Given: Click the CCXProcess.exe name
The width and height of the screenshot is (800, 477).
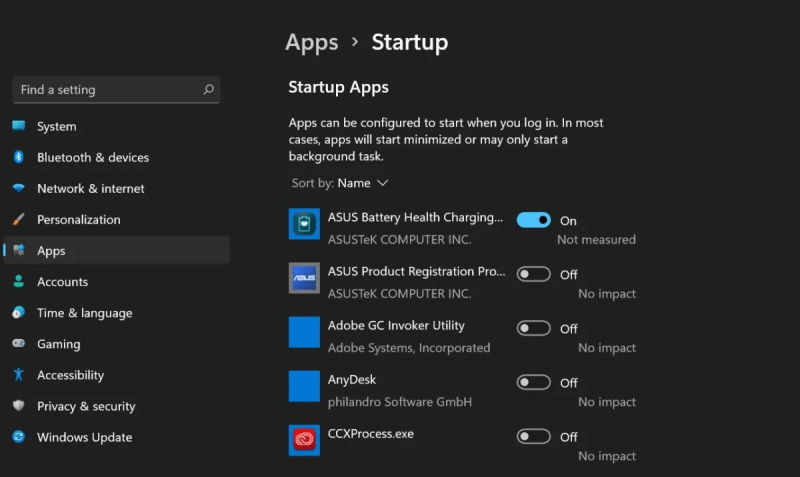Looking at the screenshot, I should coord(371,434).
